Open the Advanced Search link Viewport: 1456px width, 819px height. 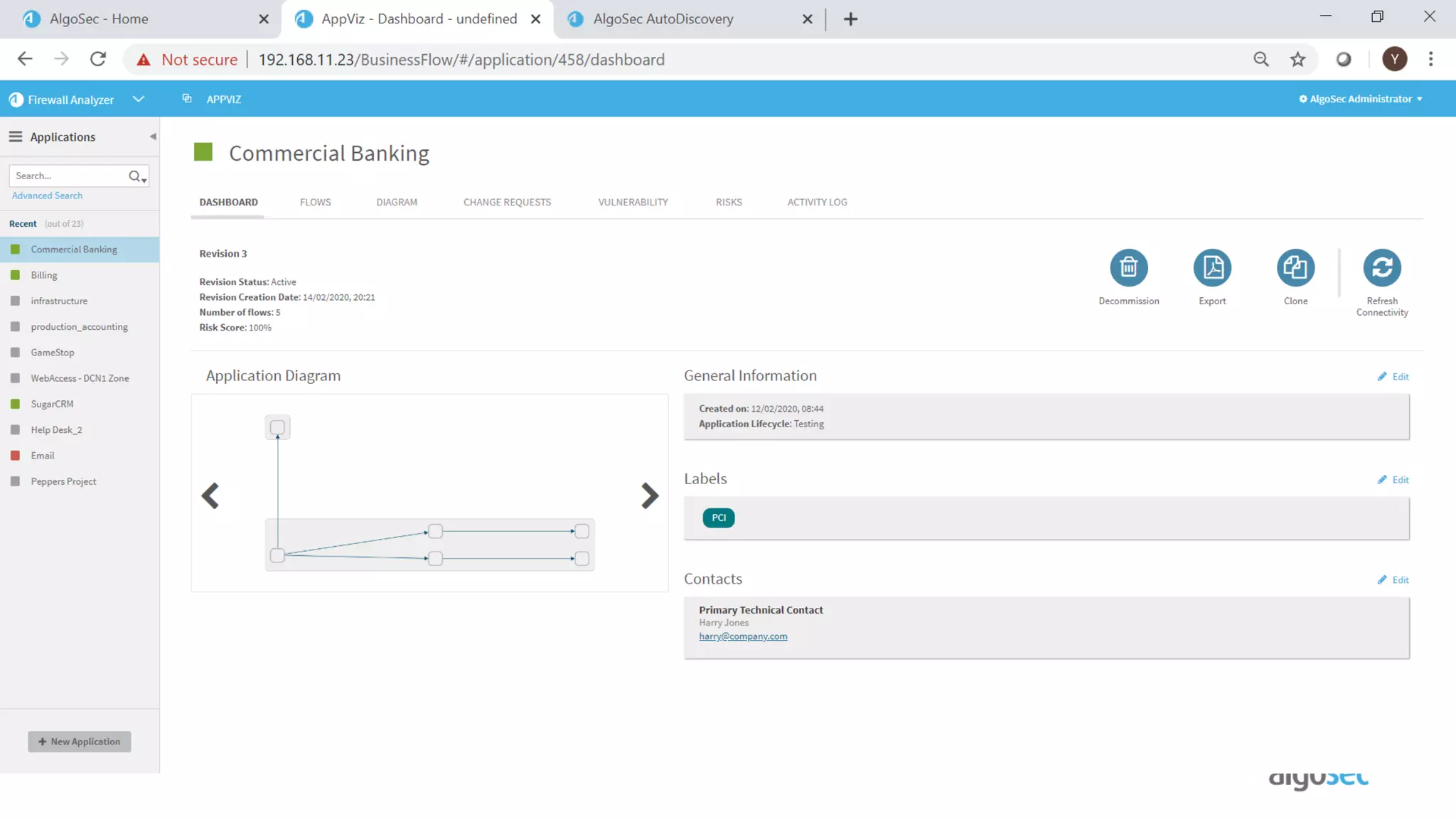(x=47, y=196)
